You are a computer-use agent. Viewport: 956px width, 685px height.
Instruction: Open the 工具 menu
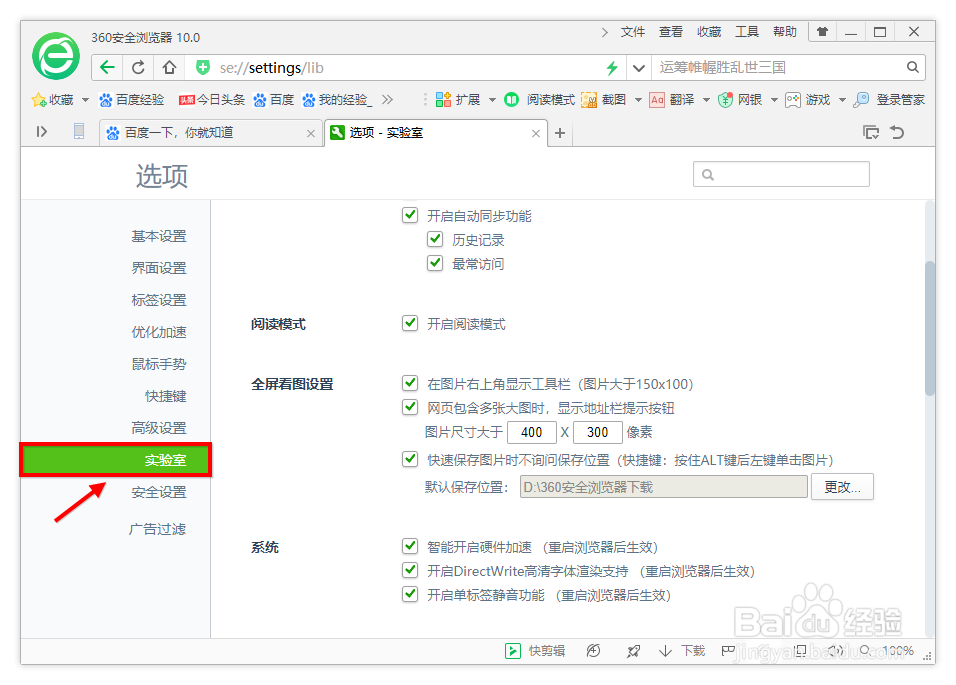747,32
